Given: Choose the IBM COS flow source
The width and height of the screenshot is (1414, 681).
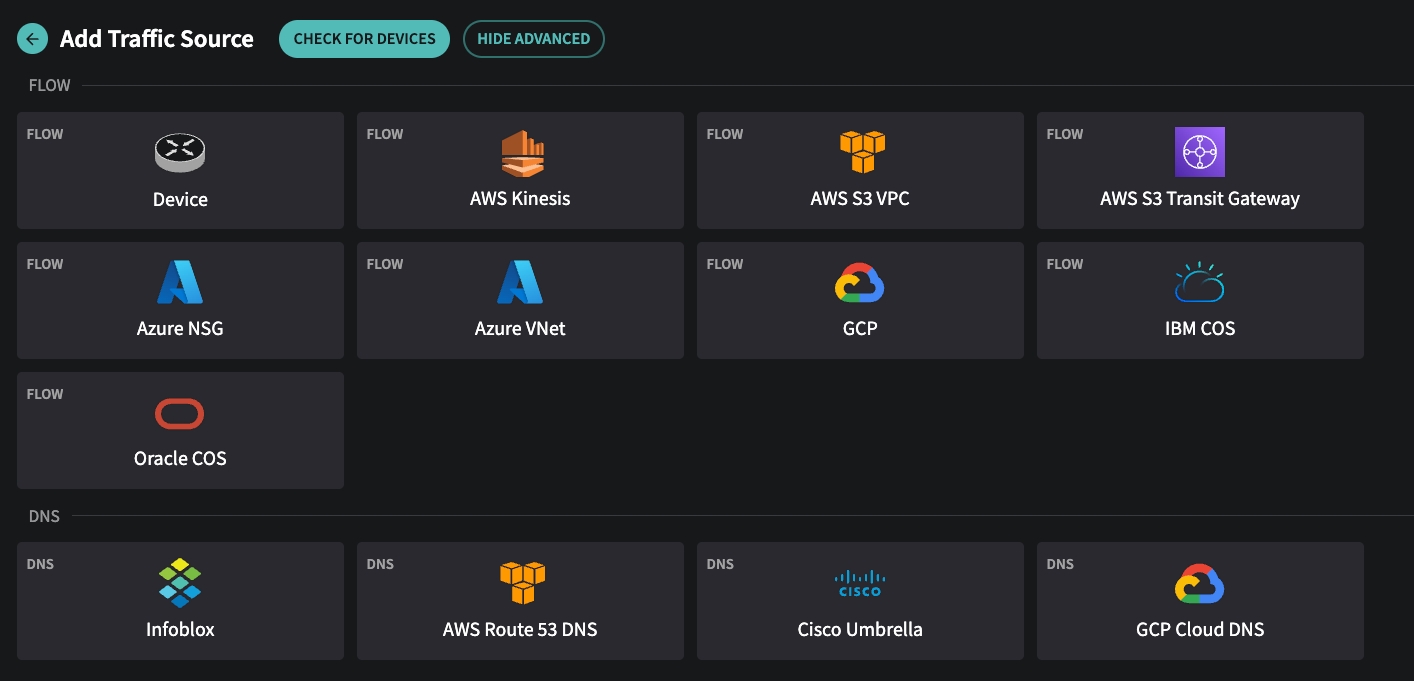Looking at the screenshot, I should click(1200, 300).
